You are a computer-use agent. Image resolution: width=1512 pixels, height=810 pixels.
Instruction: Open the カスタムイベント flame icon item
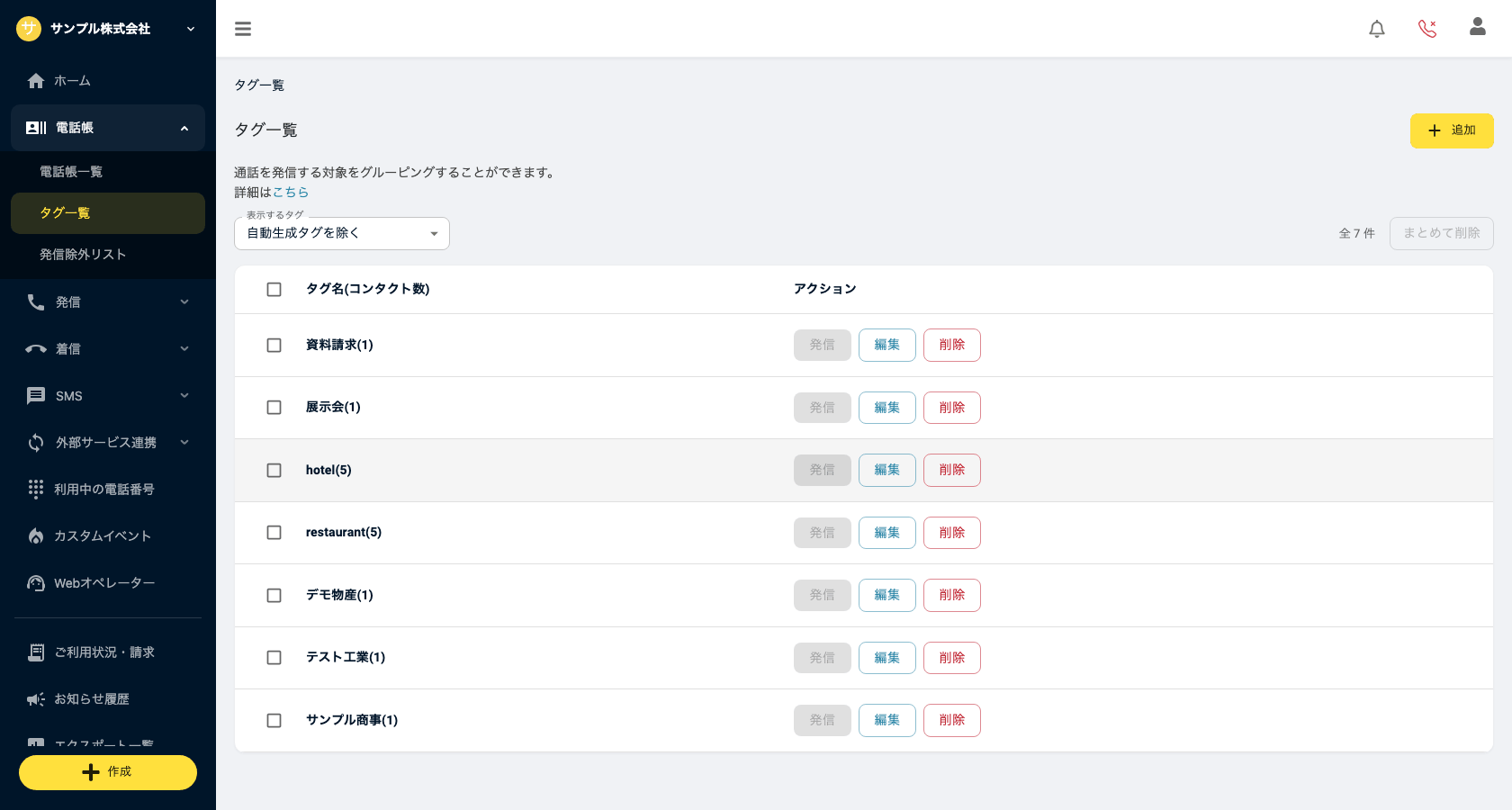[x=36, y=535]
